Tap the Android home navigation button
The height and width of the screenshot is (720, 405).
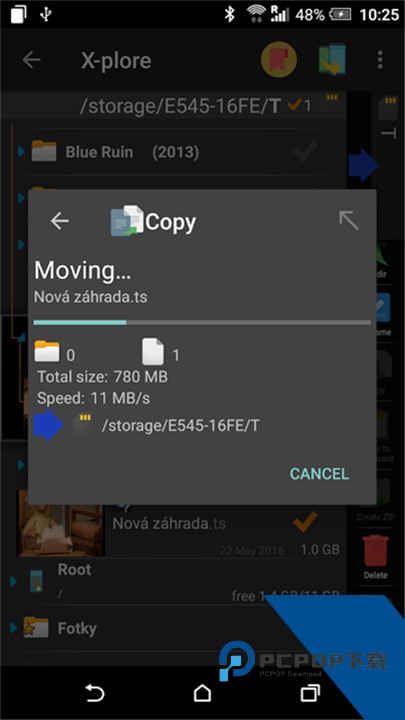coord(202,692)
